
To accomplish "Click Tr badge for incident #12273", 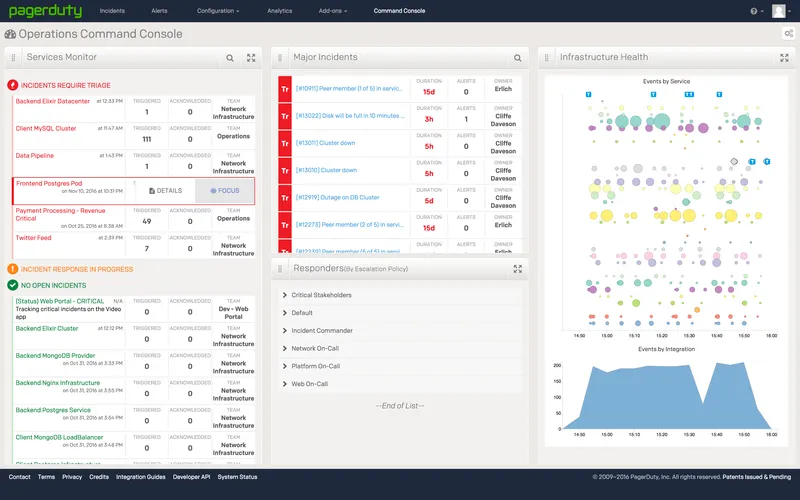I will 285,225.
